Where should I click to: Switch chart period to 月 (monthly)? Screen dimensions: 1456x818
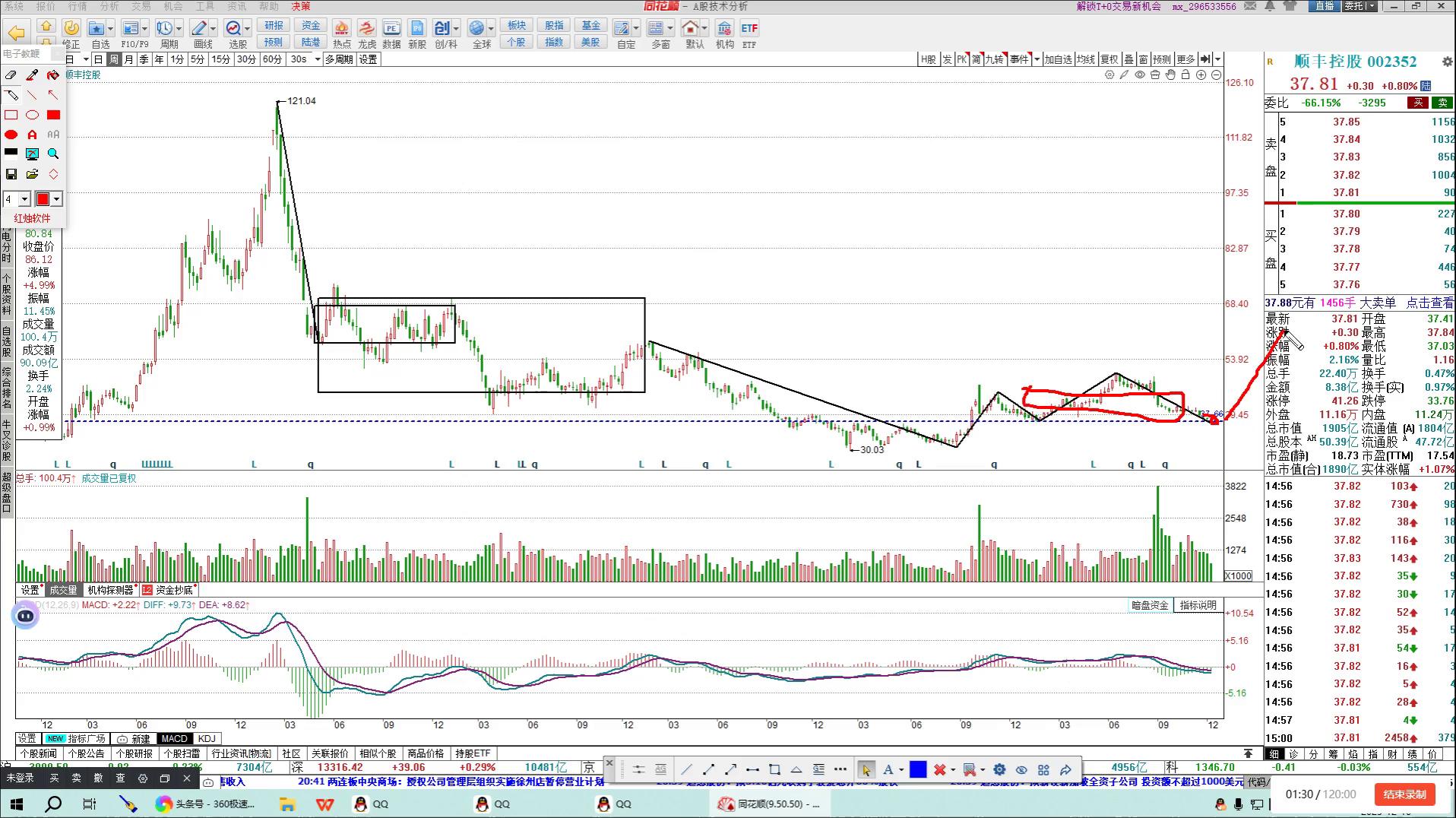[x=128, y=59]
